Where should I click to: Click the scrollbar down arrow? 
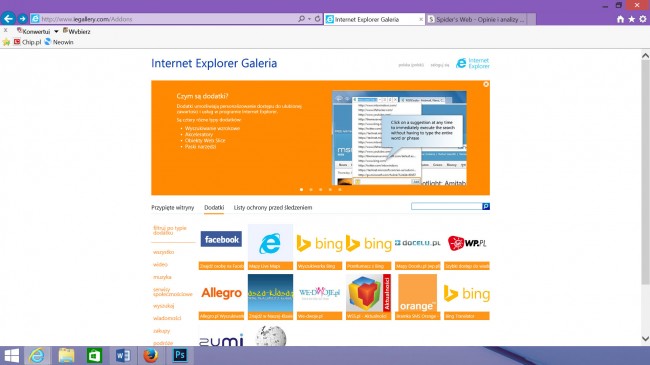(x=645, y=339)
